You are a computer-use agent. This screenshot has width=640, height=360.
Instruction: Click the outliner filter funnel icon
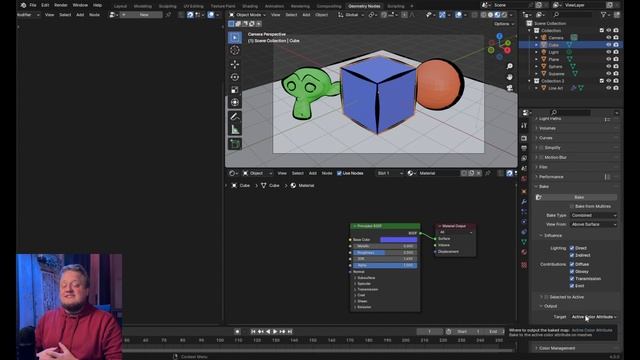coord(603,15)
